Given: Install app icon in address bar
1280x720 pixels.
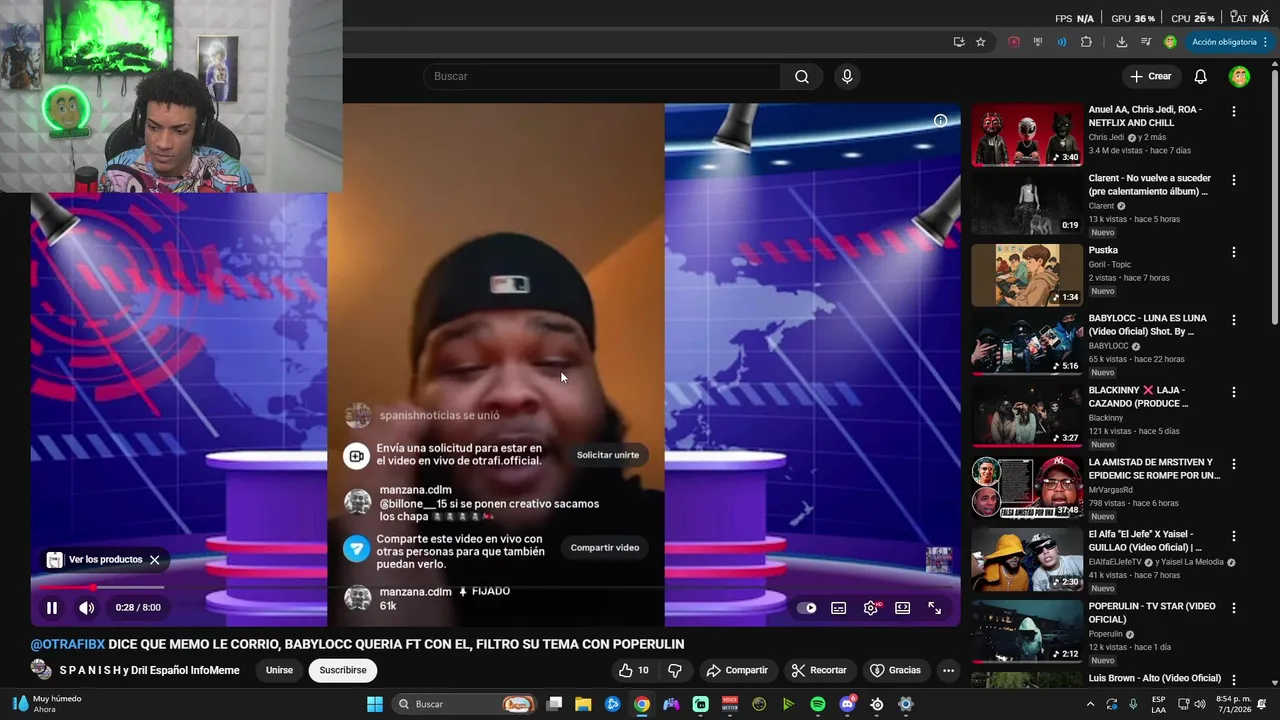Looking at the screenshot, I should pyautogui.click(x=959, y=42).
